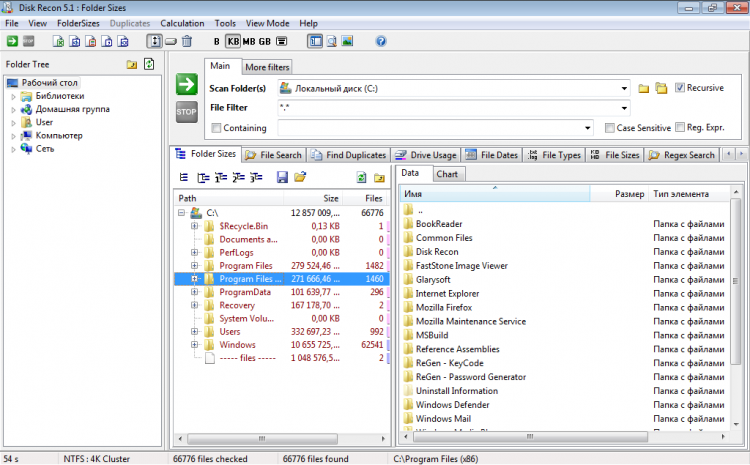
Task: Switch size units to GB
Action: pyautogui.click(x=265, y=42)
